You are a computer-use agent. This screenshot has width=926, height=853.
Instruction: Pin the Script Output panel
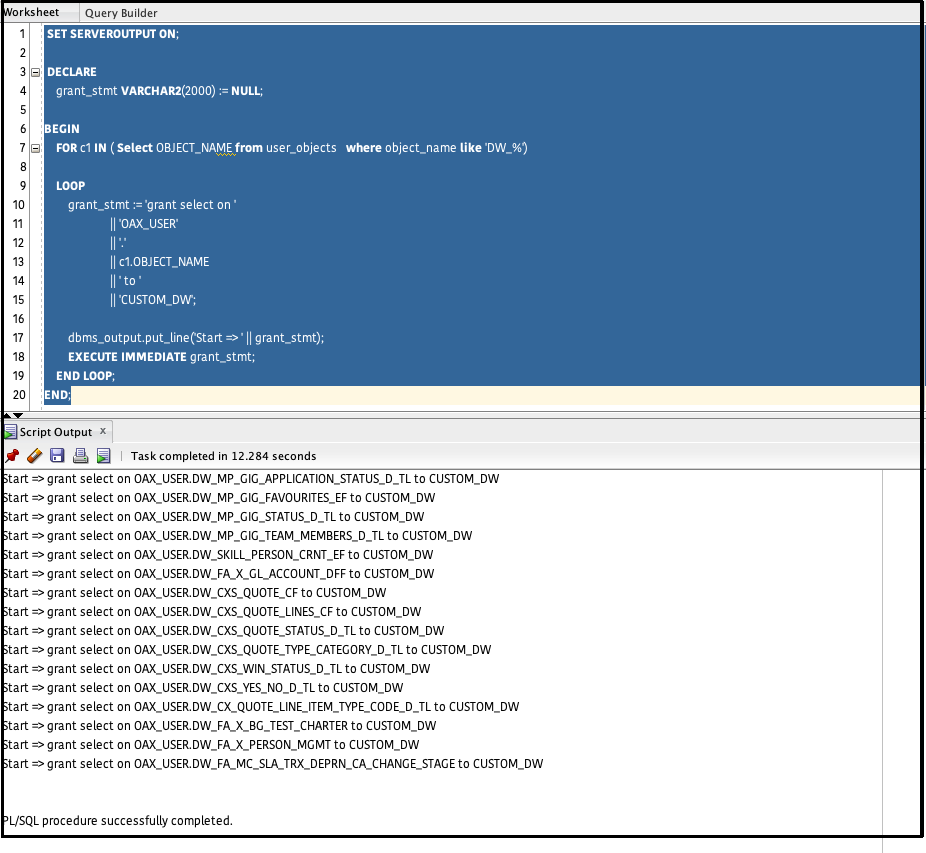click(12, 455)
